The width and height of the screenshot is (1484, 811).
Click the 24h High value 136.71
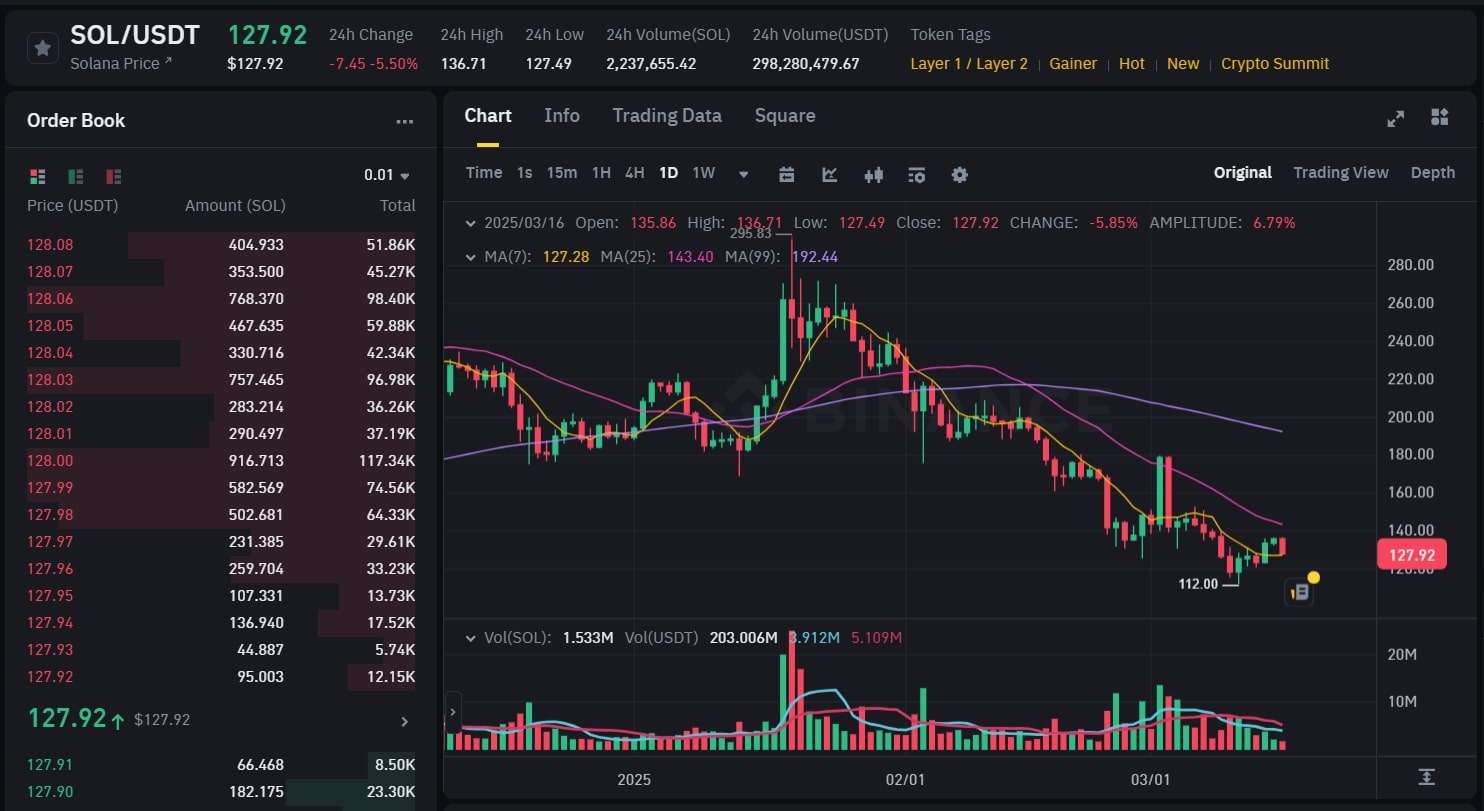pos(463,64)
